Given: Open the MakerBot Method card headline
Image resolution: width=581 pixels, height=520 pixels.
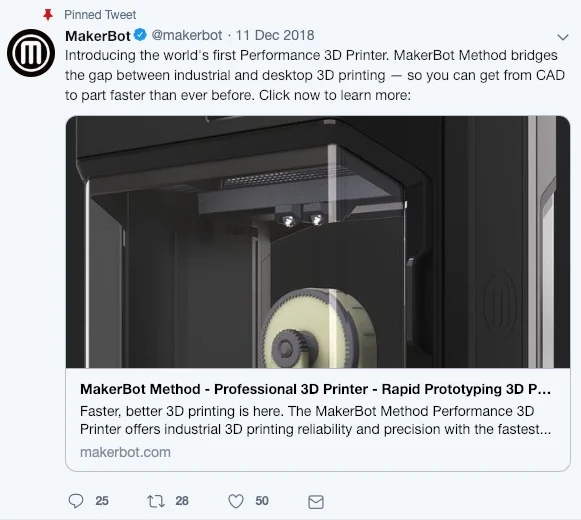Looking at the screenshot, I should (315, 389).
